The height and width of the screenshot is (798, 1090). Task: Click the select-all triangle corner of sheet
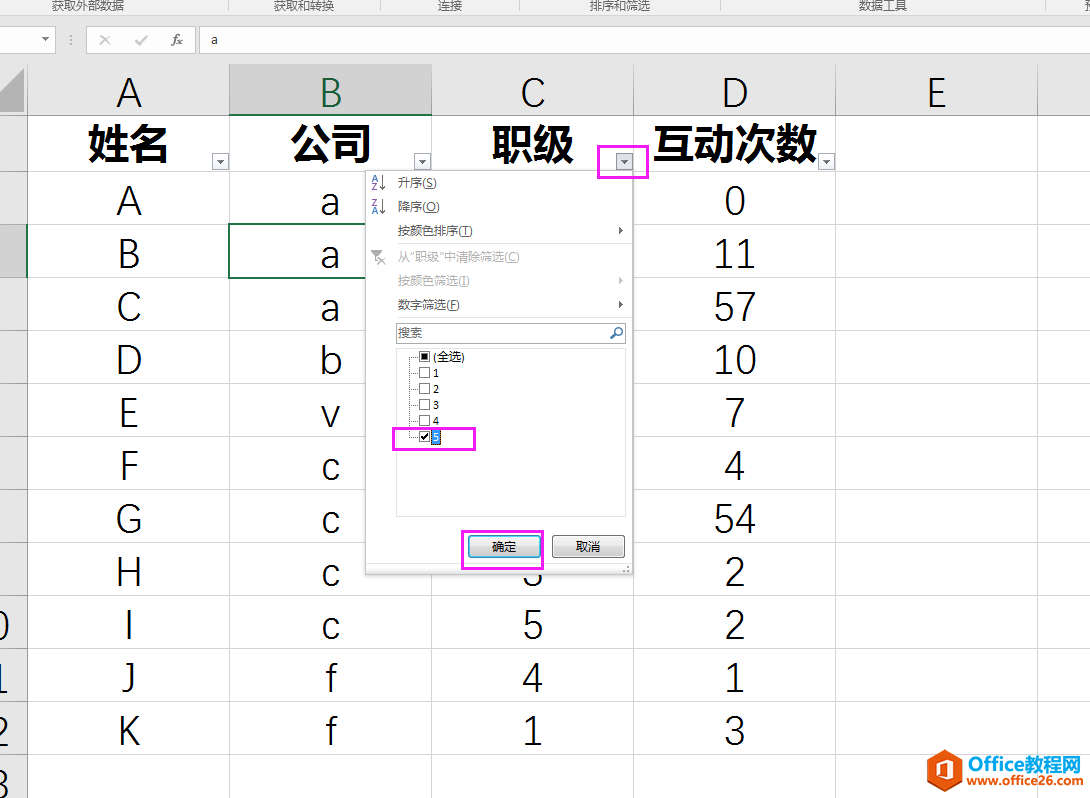tap(13, 90)
